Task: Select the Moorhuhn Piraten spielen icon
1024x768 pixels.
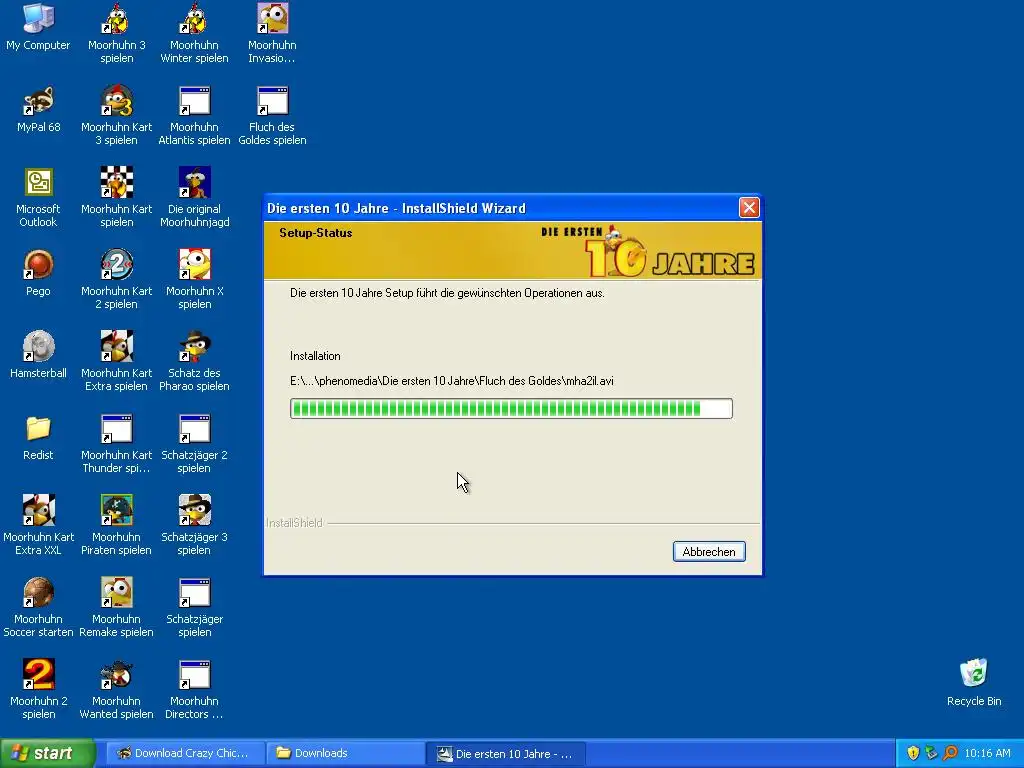Action: (x=116, y=526)
